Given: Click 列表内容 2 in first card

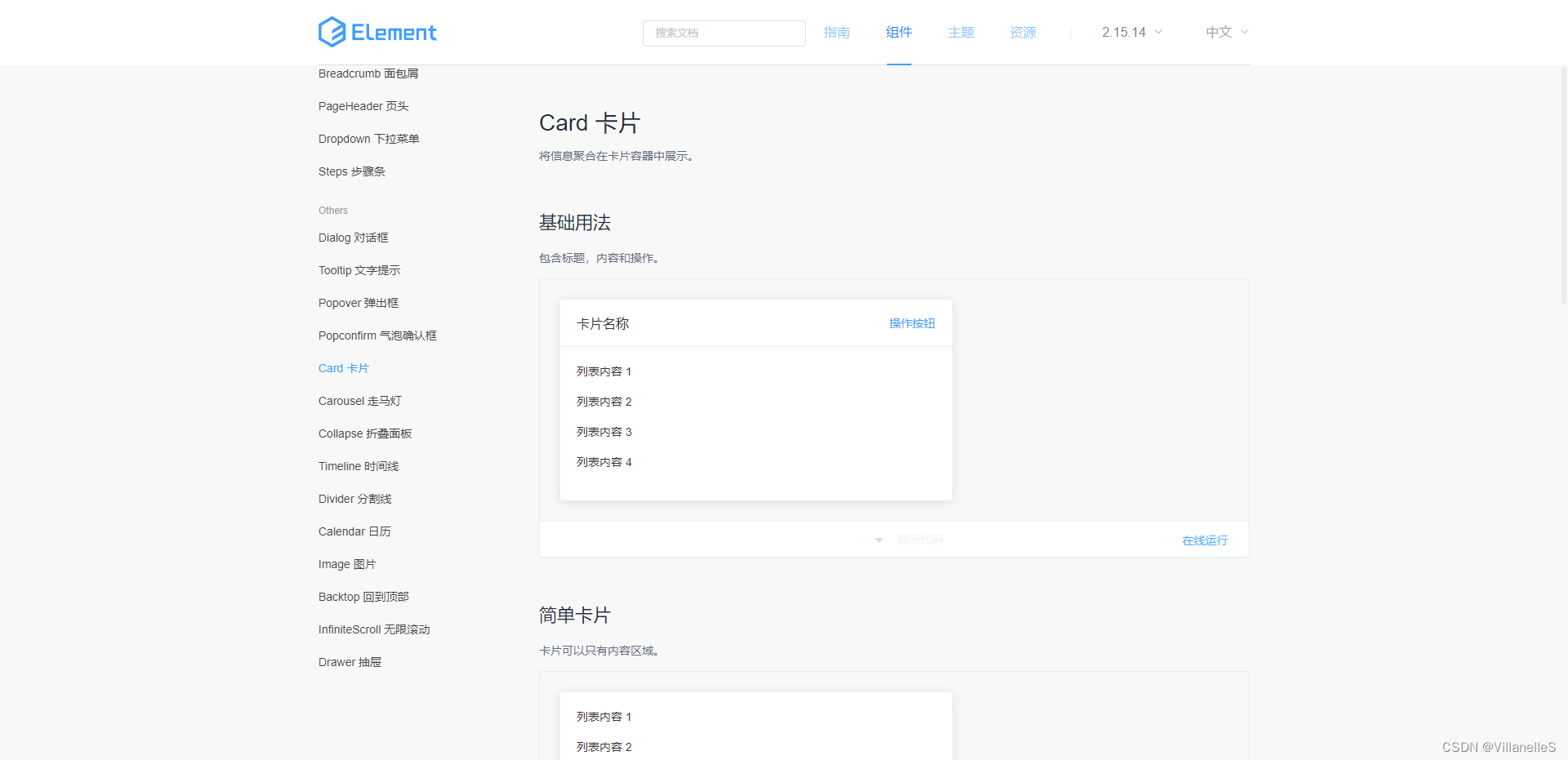Looking at the screenshot, I should [x=604, y=402].
